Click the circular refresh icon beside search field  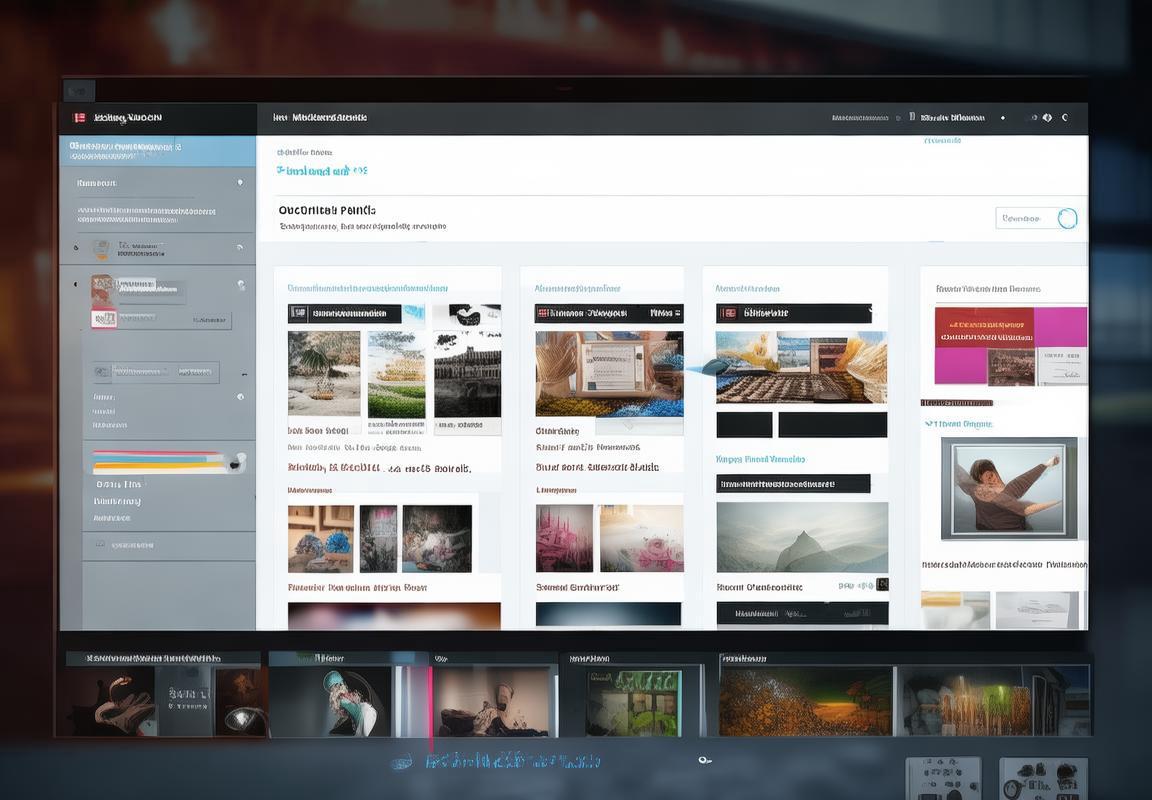pos(1067,218)
